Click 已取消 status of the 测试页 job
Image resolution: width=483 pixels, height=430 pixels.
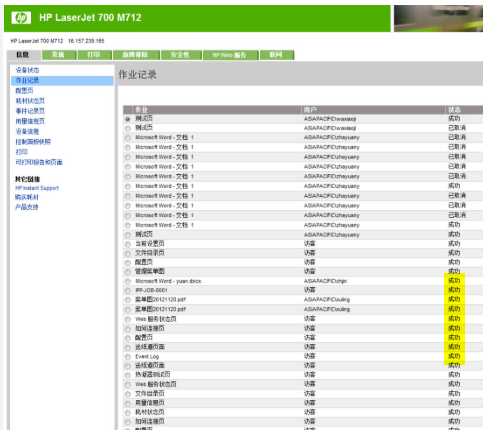pyautogui.click(x=457, y=128)
